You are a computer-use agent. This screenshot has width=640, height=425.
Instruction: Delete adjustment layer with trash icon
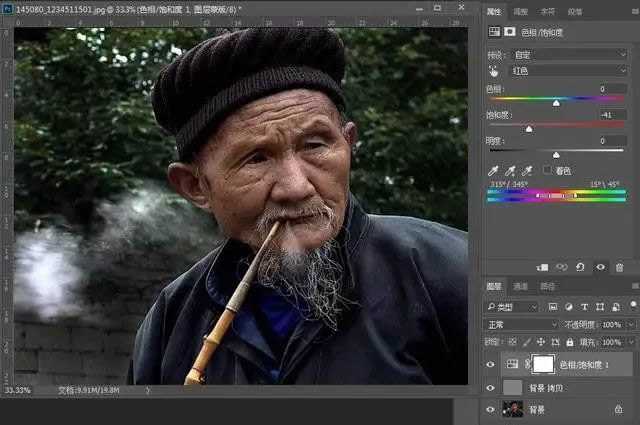click(x=620, y=267)
